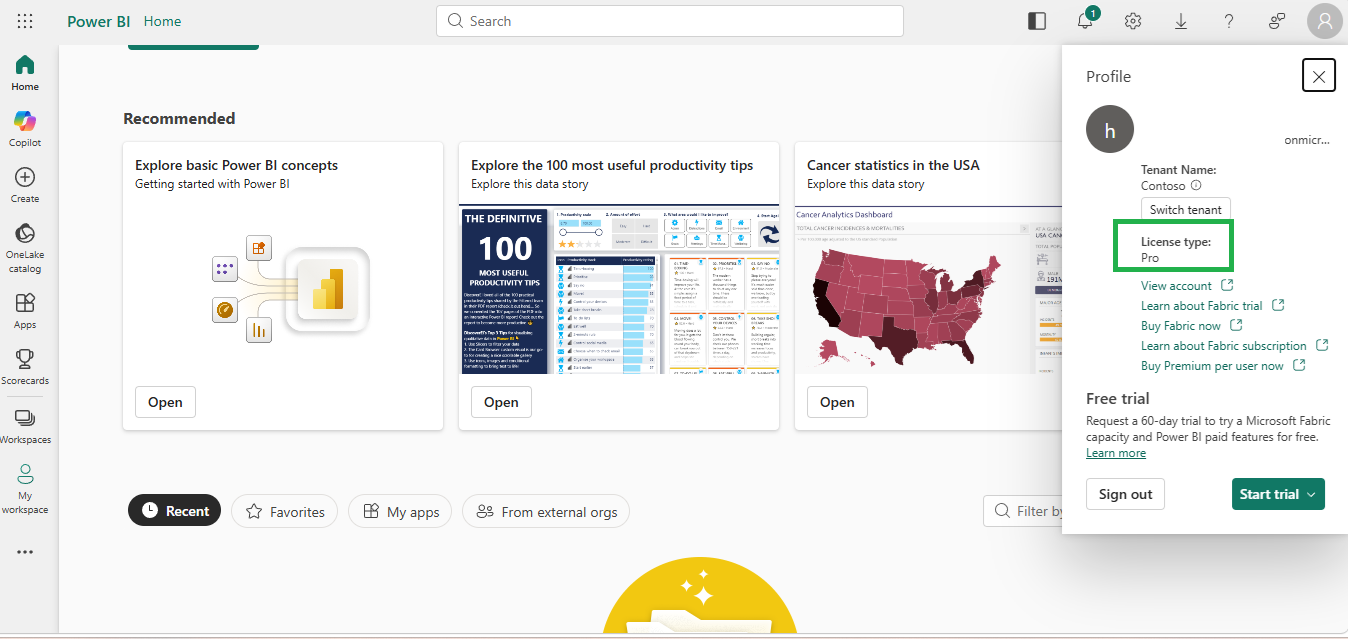Click the tenant info icon beside Contoso
Image resolution: width=1348 pixels, height=639 pixels.
click(1196, 185)
